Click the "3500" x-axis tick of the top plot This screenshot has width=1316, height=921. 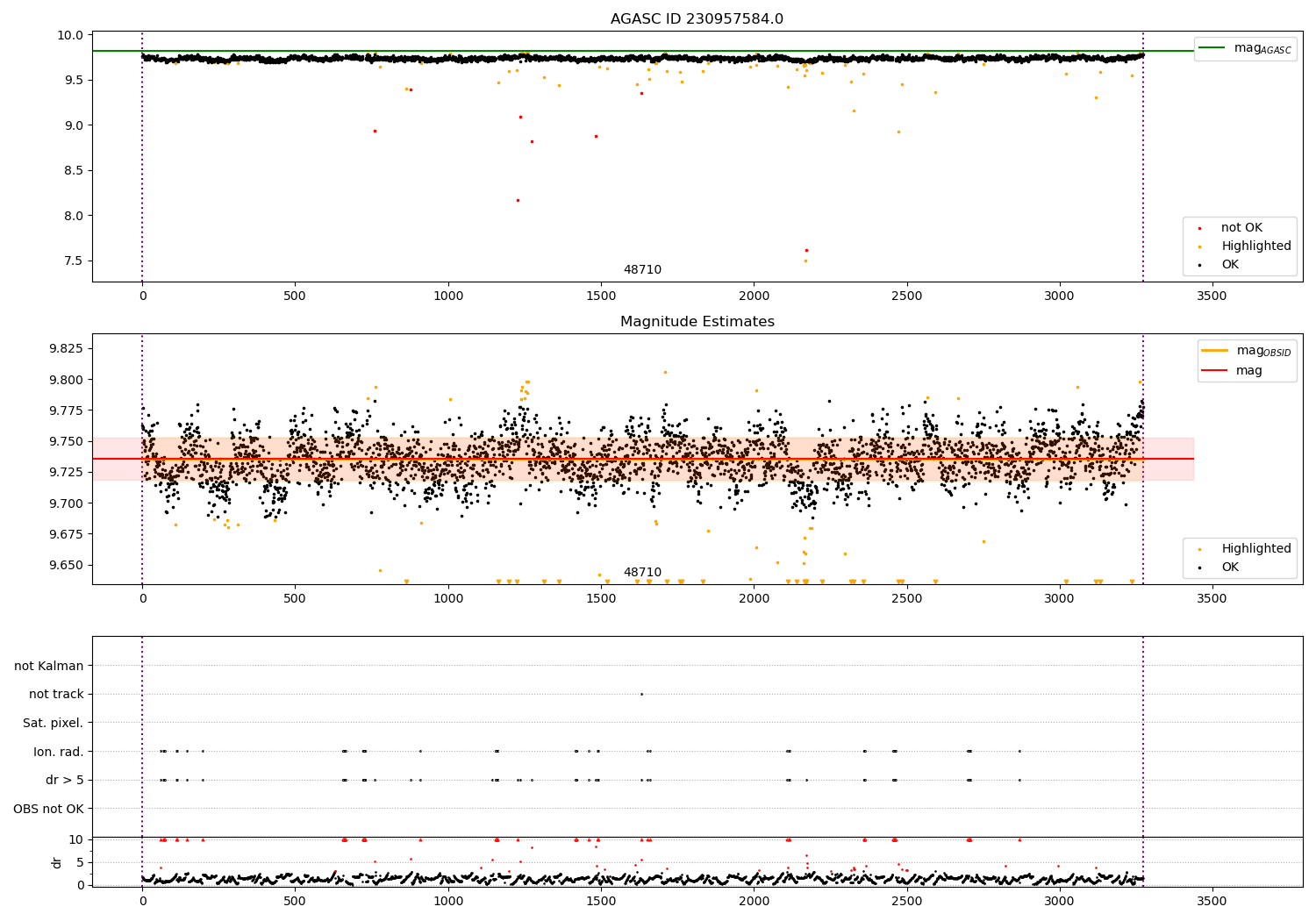(1212, 296)
